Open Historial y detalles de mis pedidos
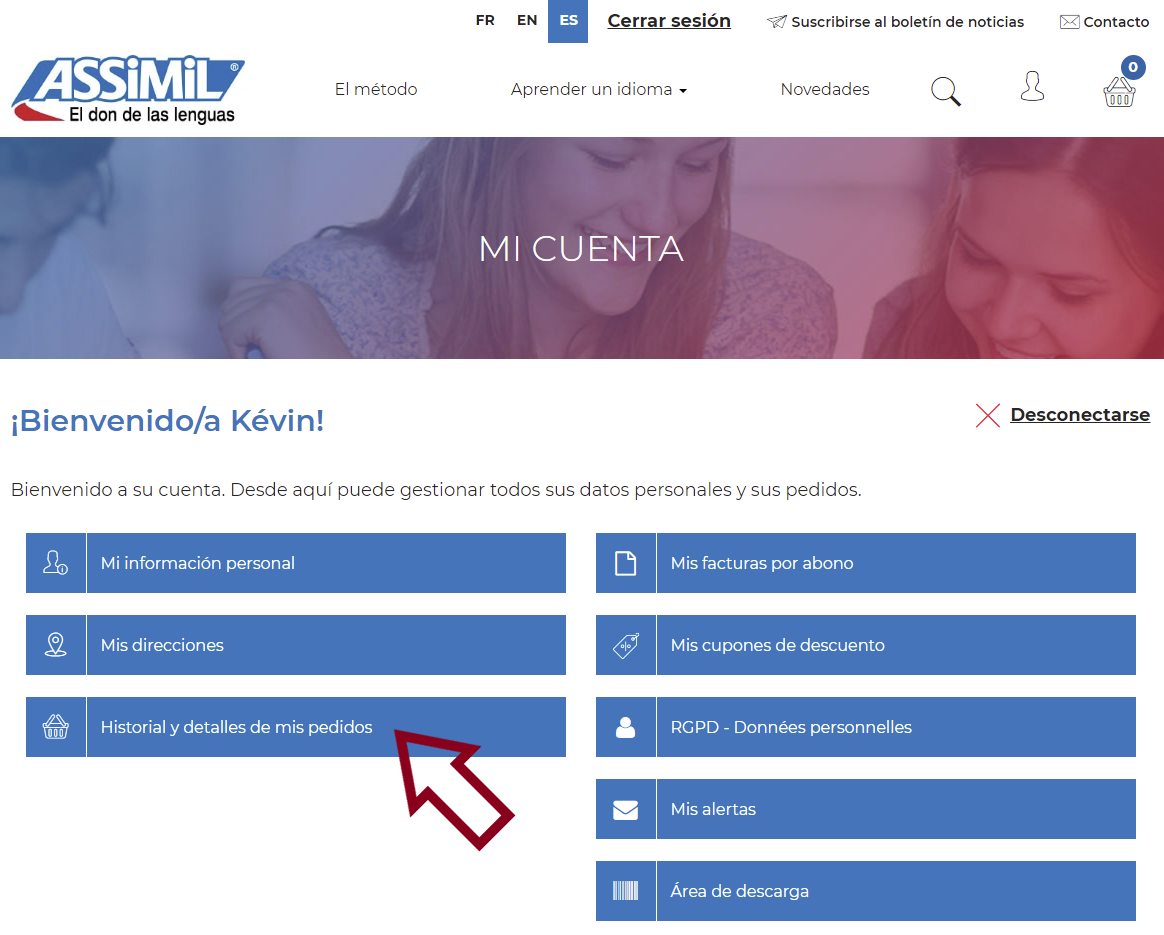 [236, 727]
